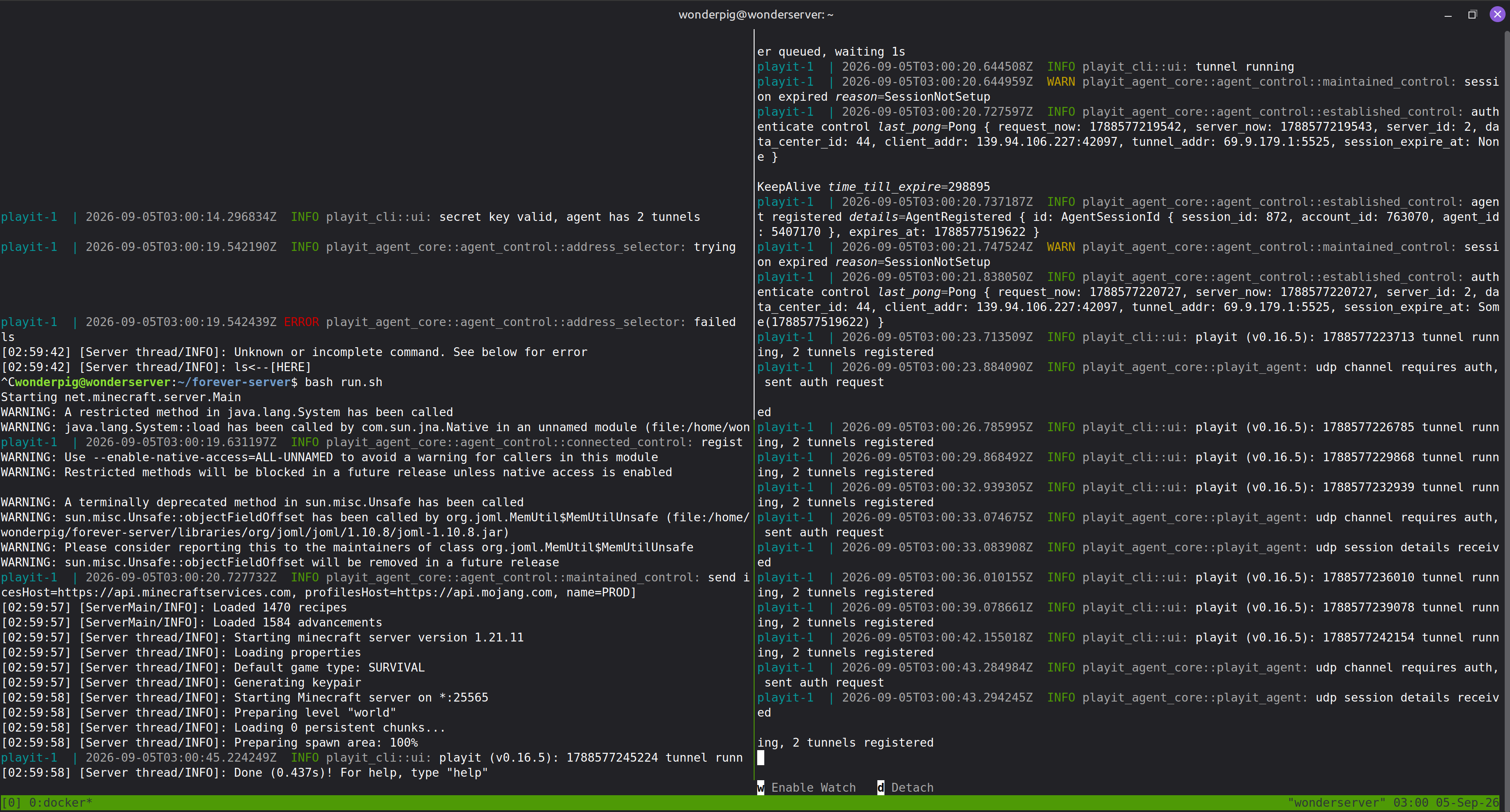The image size is (1510, 812).
Task: Click the cursor block in right pane
Action: (760, 758)
